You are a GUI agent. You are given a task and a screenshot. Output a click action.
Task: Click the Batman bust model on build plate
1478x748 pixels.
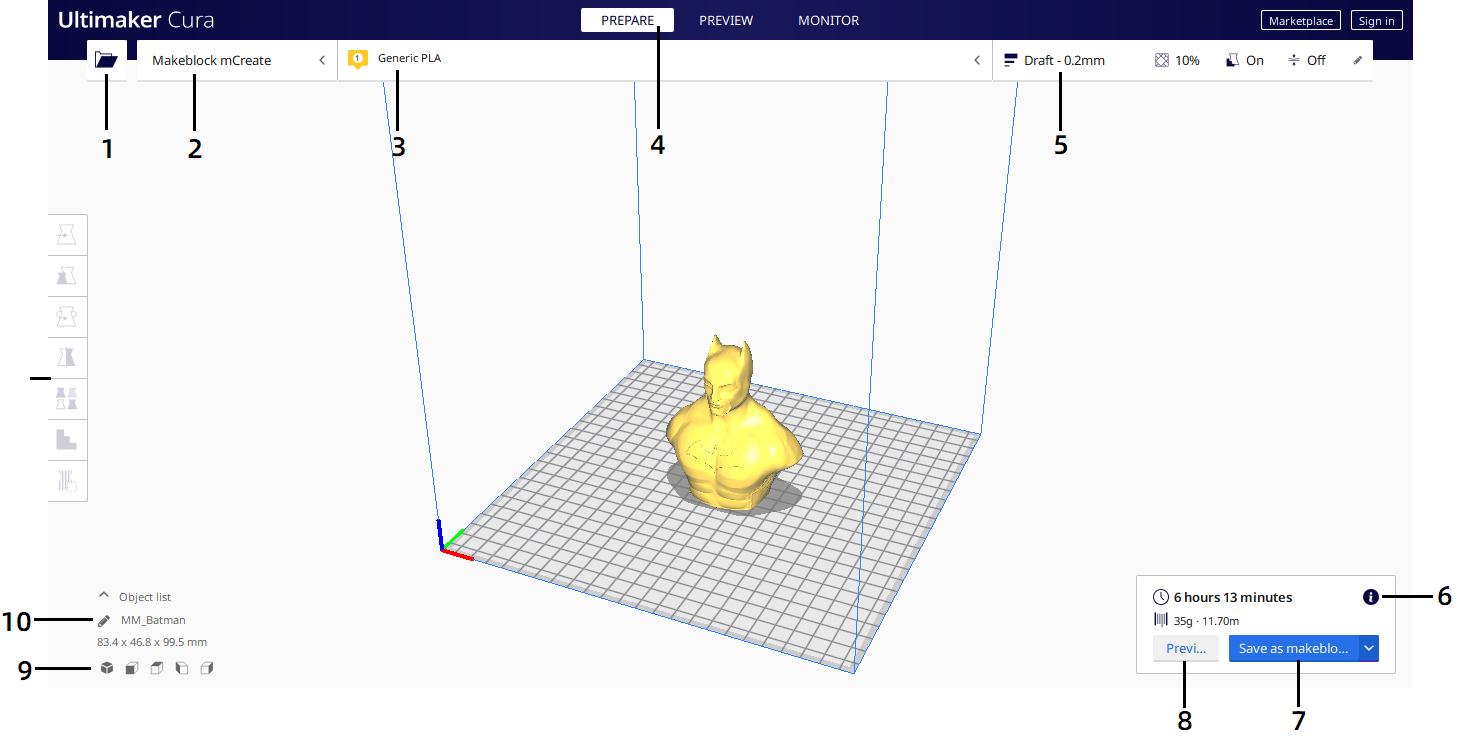732,430
